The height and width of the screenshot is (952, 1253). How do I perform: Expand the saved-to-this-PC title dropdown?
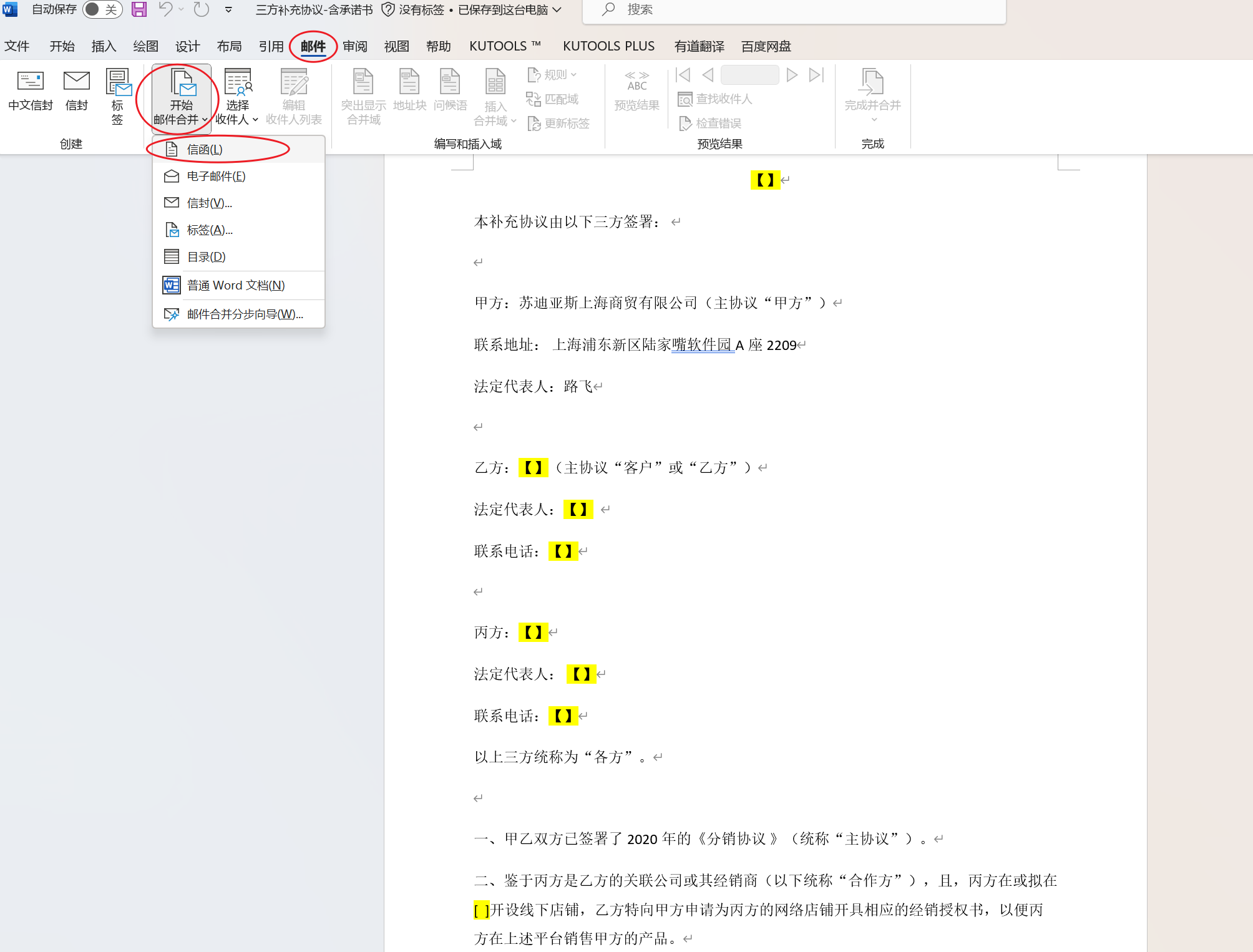[557, 9]
